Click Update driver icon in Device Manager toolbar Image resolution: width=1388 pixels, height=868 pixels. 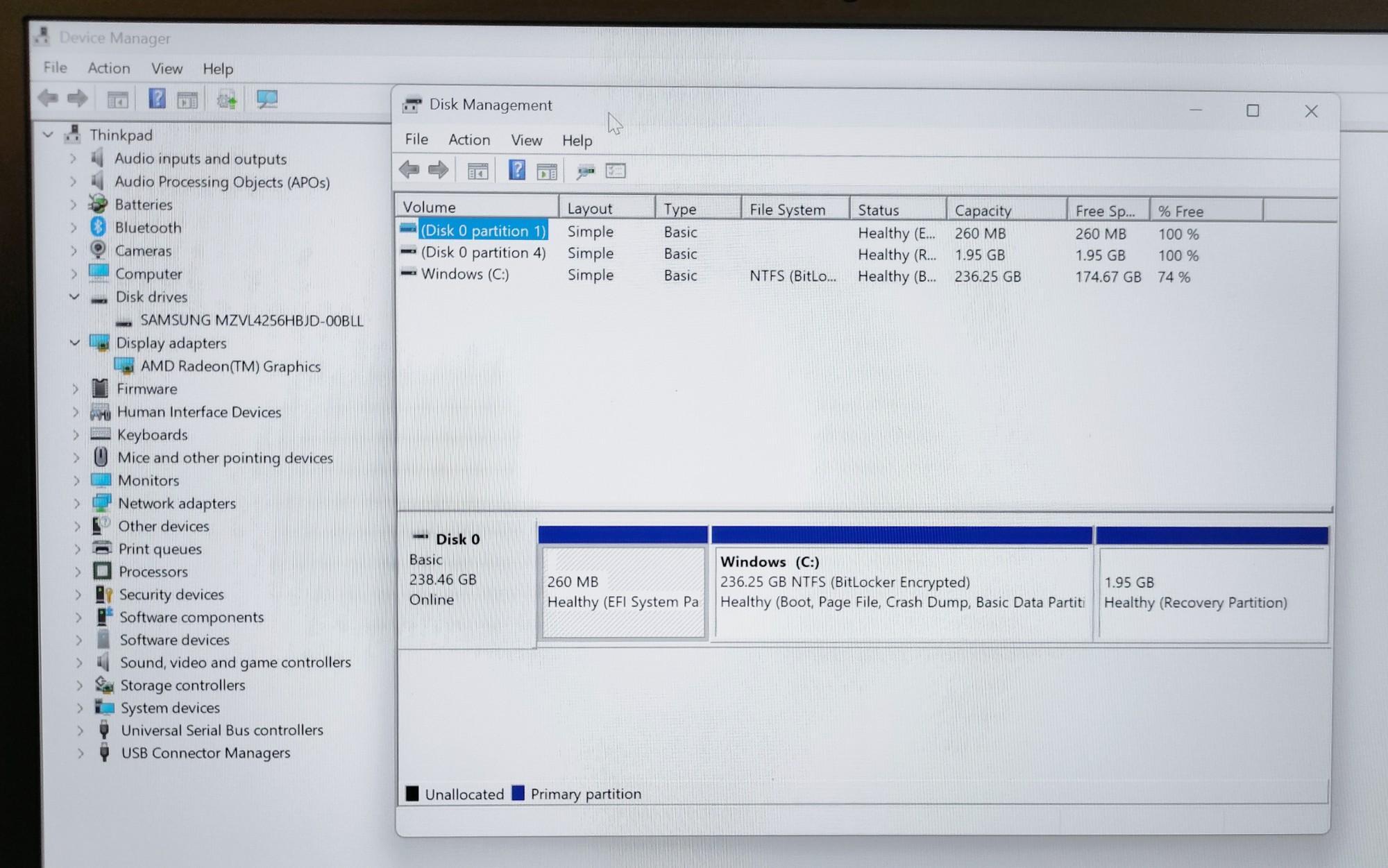[x=227, y=100]
